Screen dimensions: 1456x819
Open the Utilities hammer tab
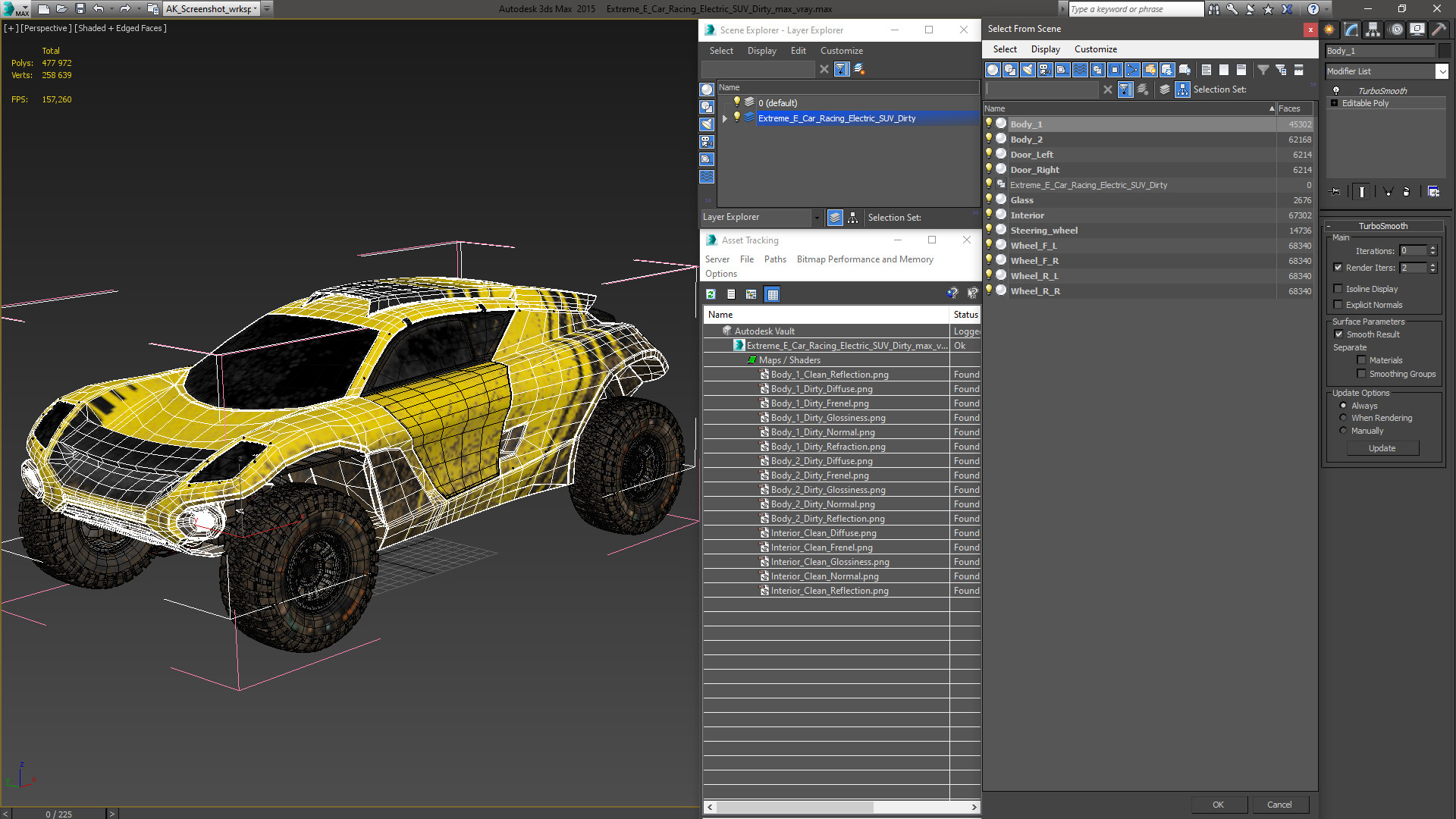click(x=1439, y=30)
